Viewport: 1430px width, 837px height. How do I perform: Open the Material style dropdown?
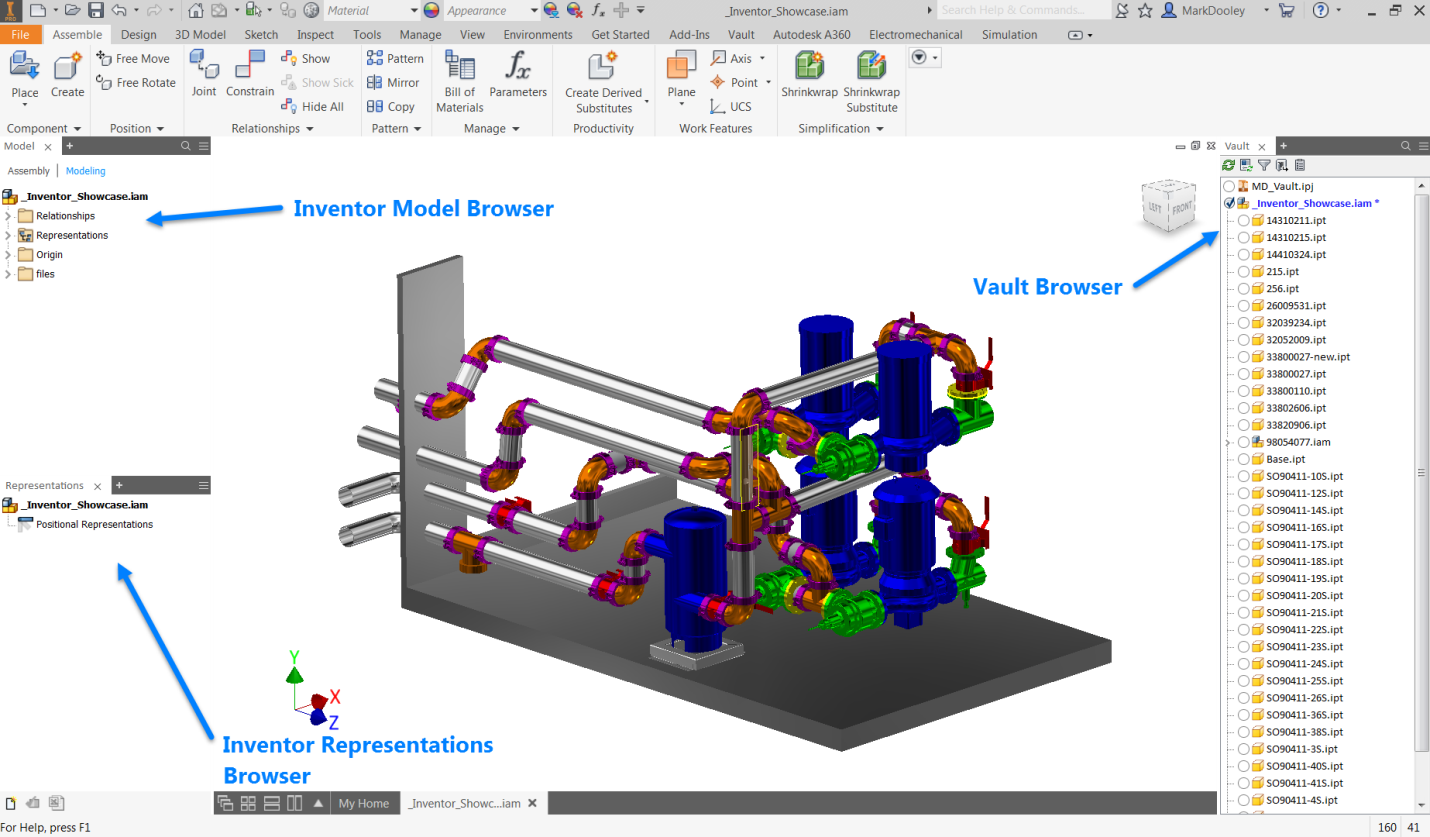[415, 10]
